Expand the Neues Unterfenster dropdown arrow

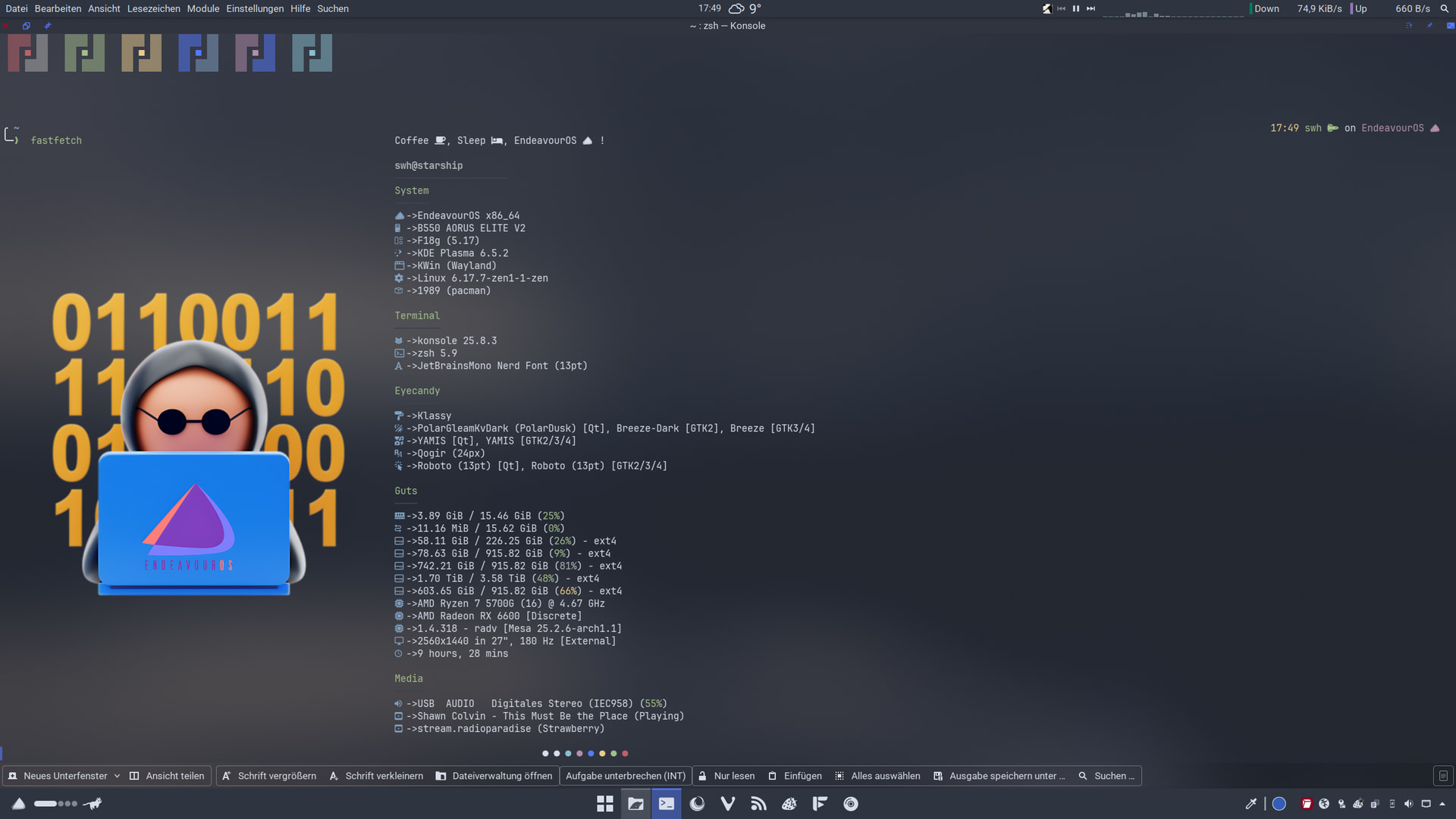click(x=117, y=776)
